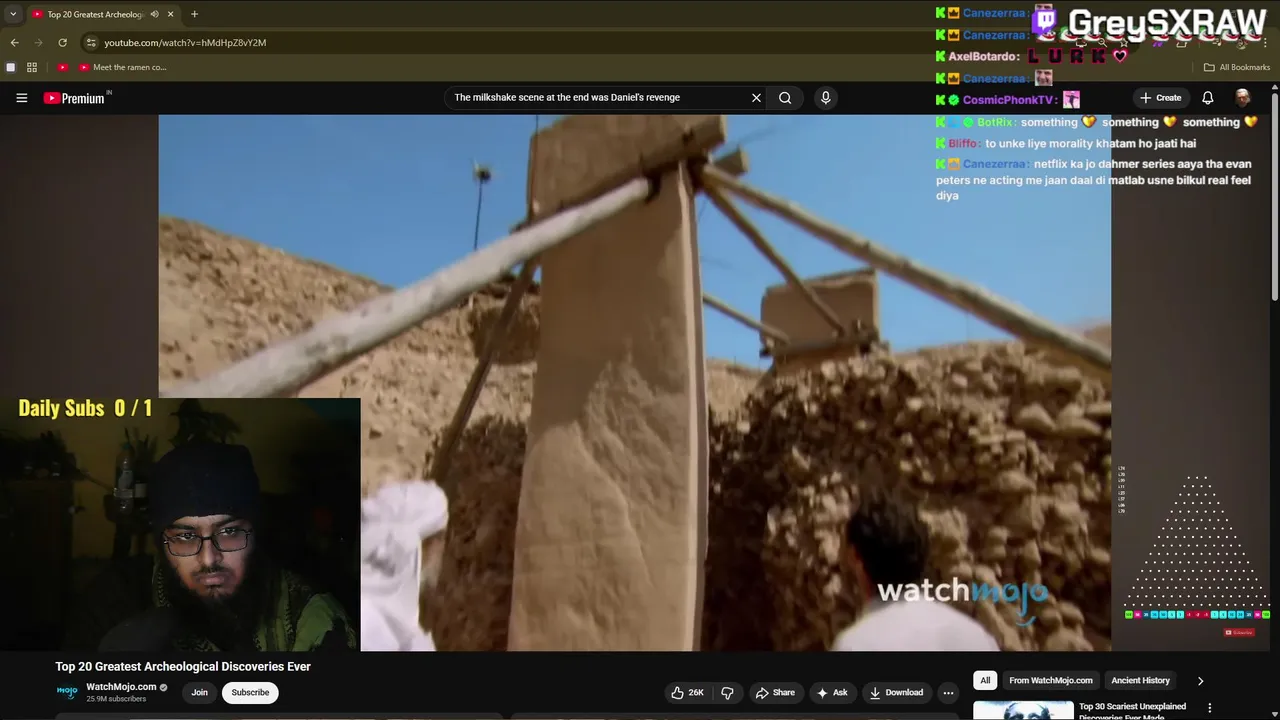Select the youtube.com address bar URL

pyautogui.click(x=185, y=43)
